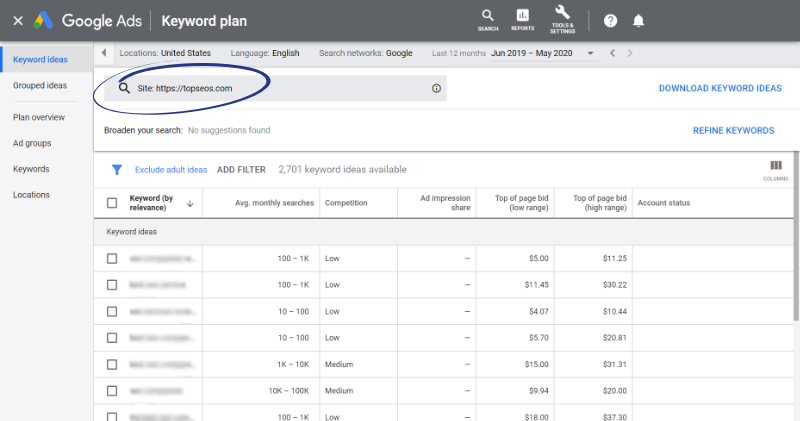Open the notifications bell icon

(x=638, y=21)
